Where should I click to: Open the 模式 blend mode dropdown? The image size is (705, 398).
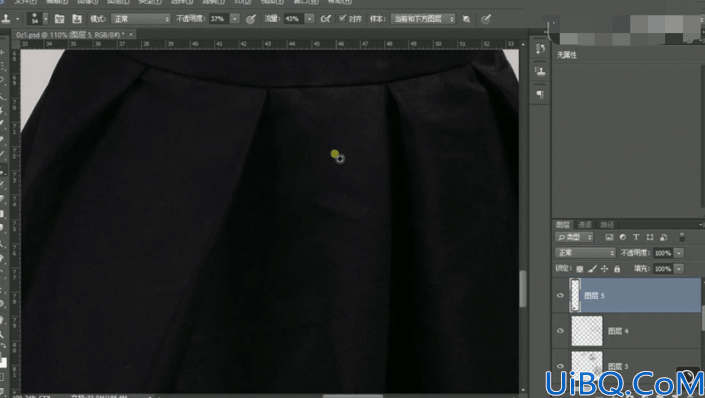coord(141,19)
